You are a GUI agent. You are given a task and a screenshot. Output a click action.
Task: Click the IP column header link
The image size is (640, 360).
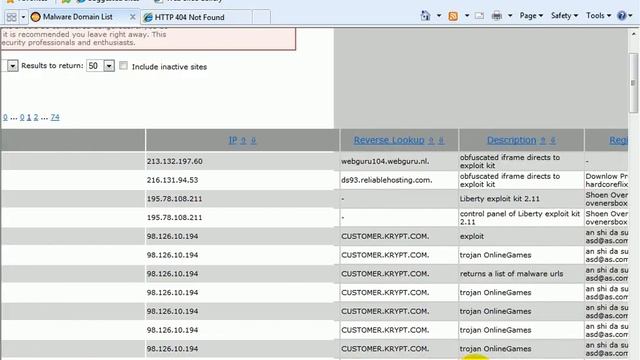point(233,140)
